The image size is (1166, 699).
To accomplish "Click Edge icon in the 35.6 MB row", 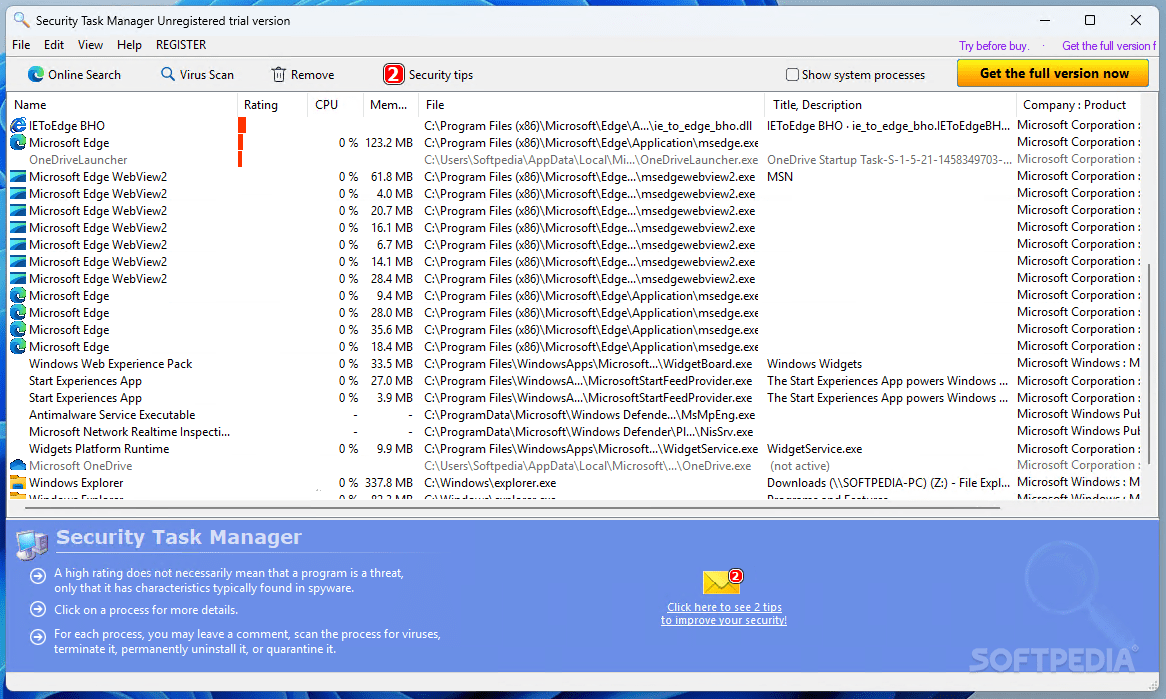I will click(18, 330).
